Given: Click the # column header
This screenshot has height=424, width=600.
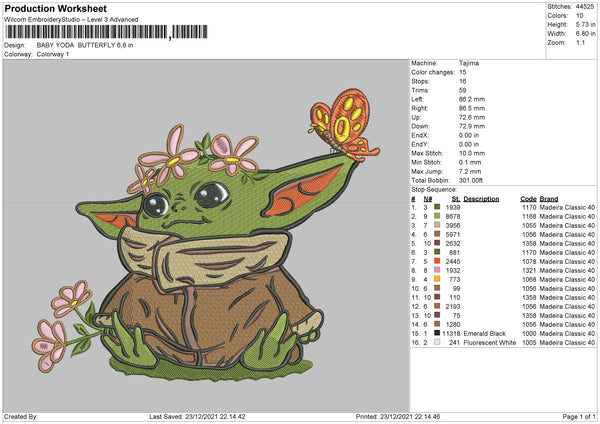Looking at the screenshot, I should point(413,199).
